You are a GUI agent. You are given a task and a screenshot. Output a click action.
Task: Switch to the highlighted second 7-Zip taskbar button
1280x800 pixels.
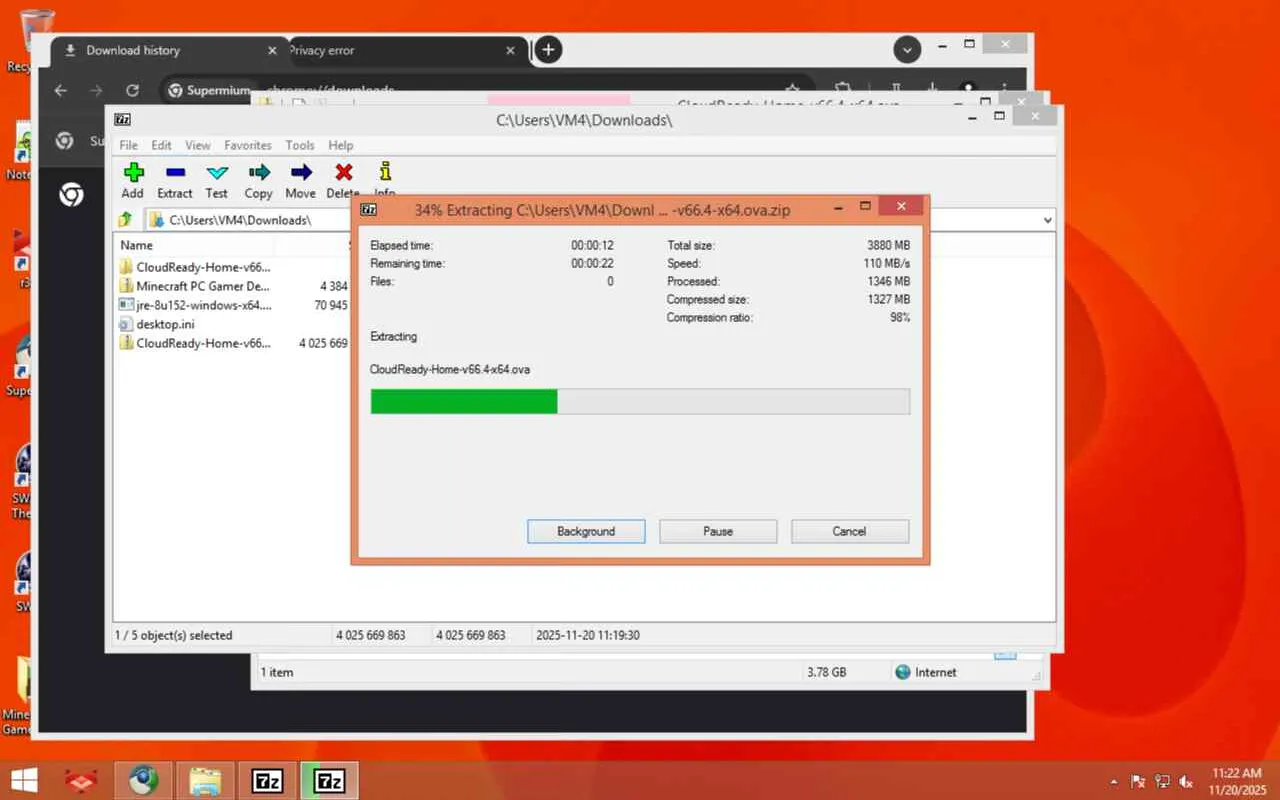pyautogui.click(x=329, y=780)
